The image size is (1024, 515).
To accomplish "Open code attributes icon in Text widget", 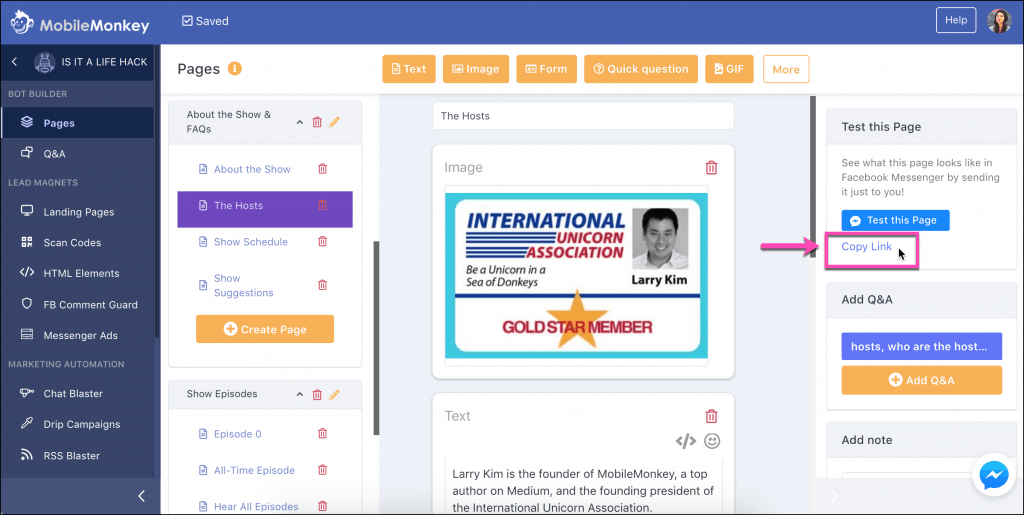I will tap(686, 441).
